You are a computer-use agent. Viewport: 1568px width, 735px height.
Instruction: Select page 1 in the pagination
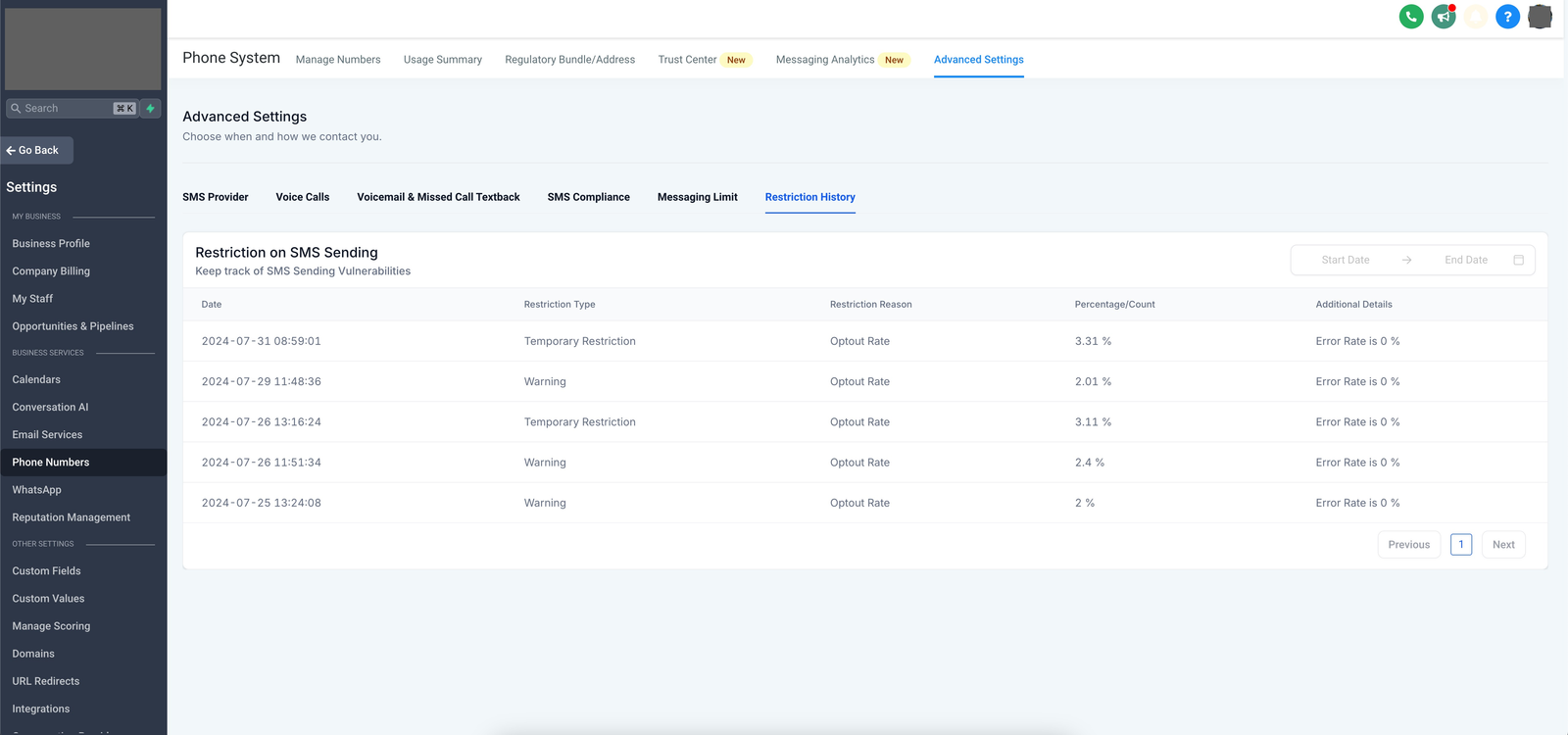1461,545
